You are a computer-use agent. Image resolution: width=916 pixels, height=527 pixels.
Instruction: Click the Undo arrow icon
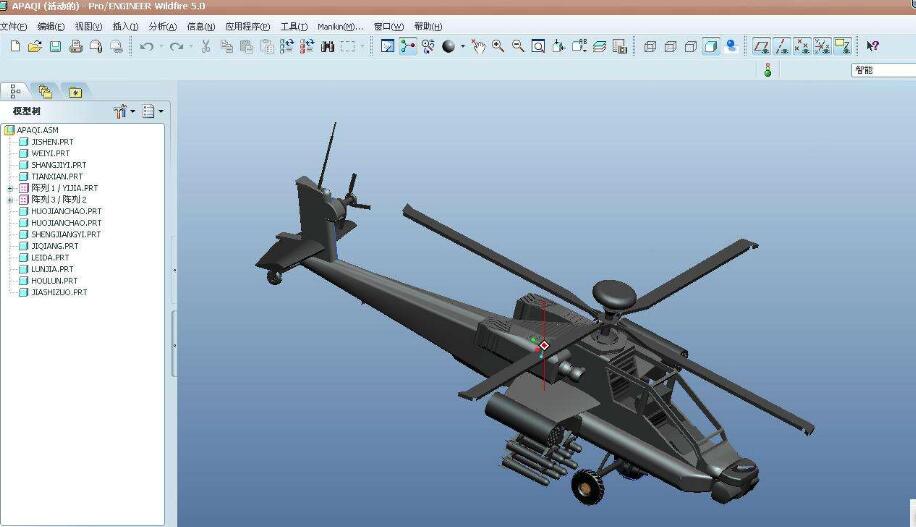146,46
